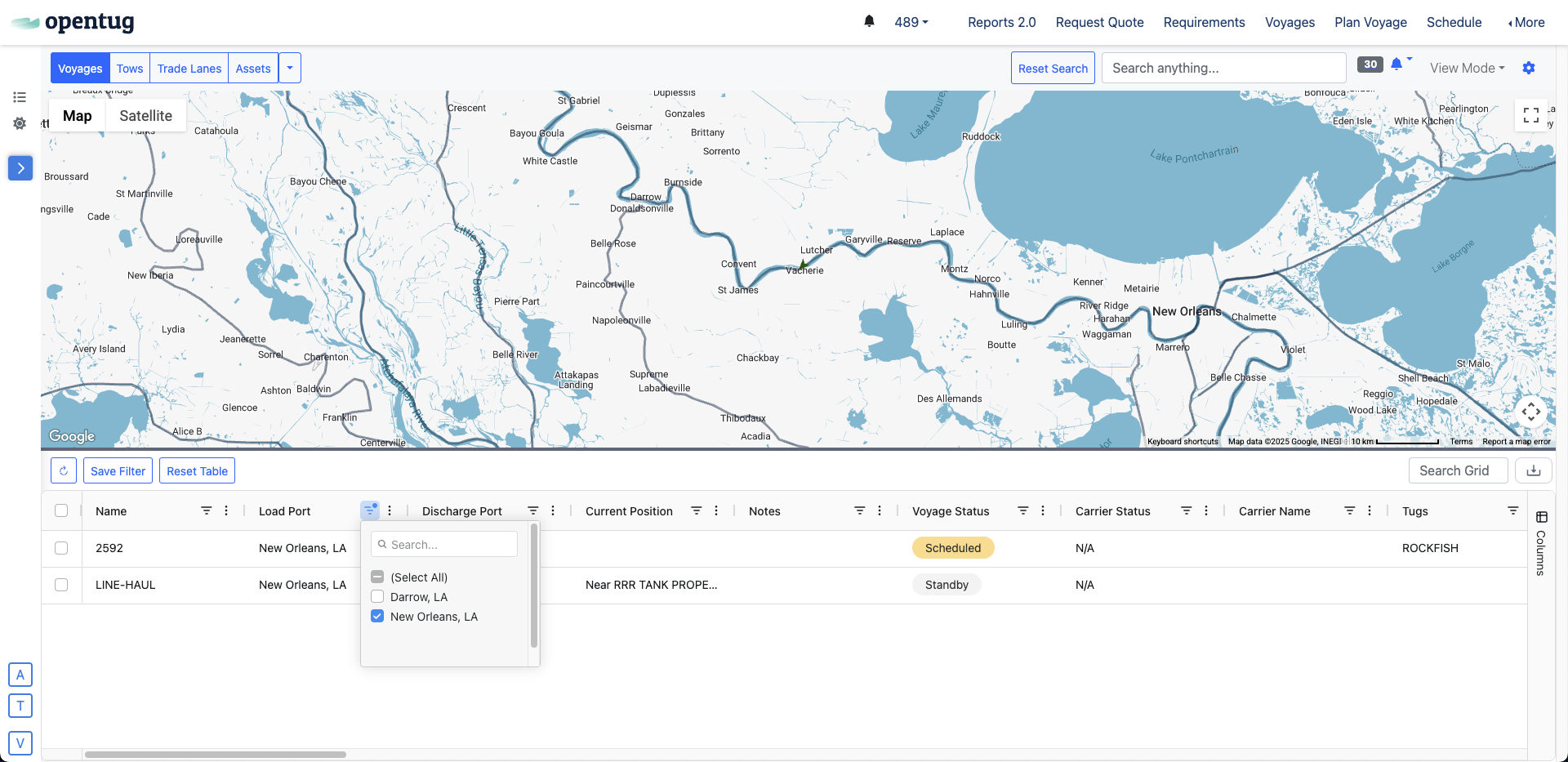1568x762 pixels.
Task: Click the notification bell icon in top bar
Action: pos(869,21)
